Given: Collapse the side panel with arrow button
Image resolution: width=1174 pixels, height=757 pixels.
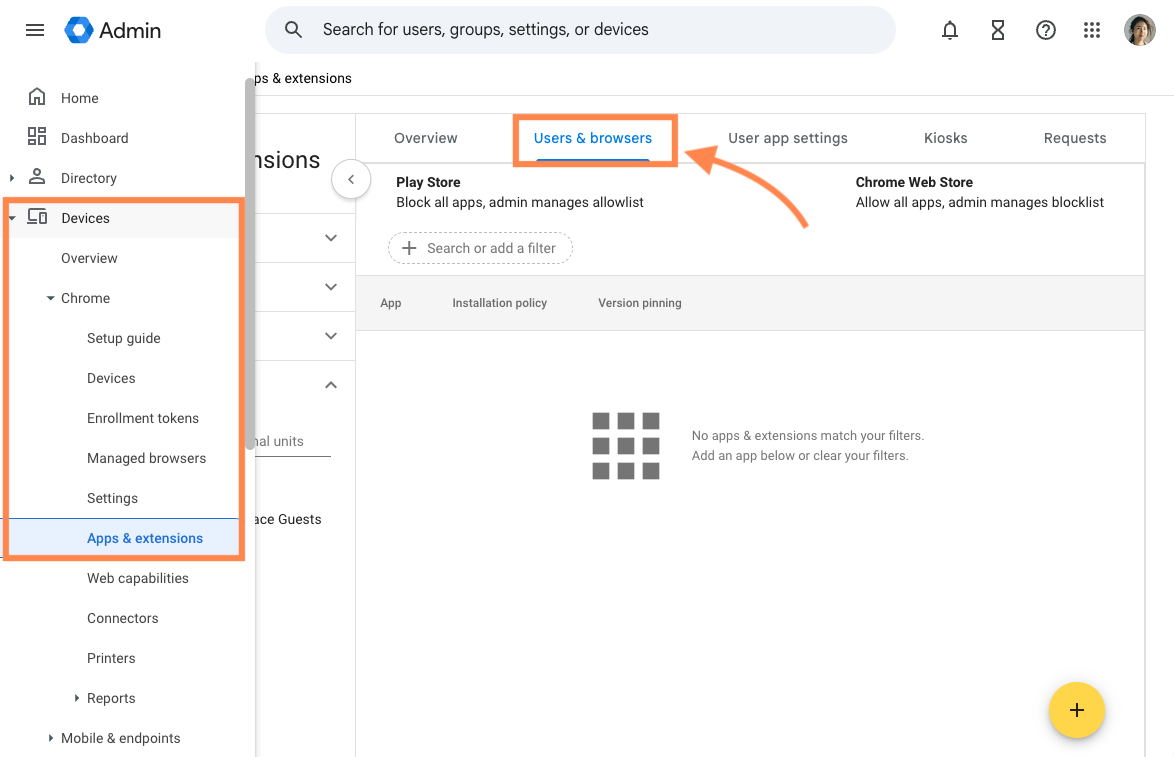Looking at the screenshot, I should 350,180.
